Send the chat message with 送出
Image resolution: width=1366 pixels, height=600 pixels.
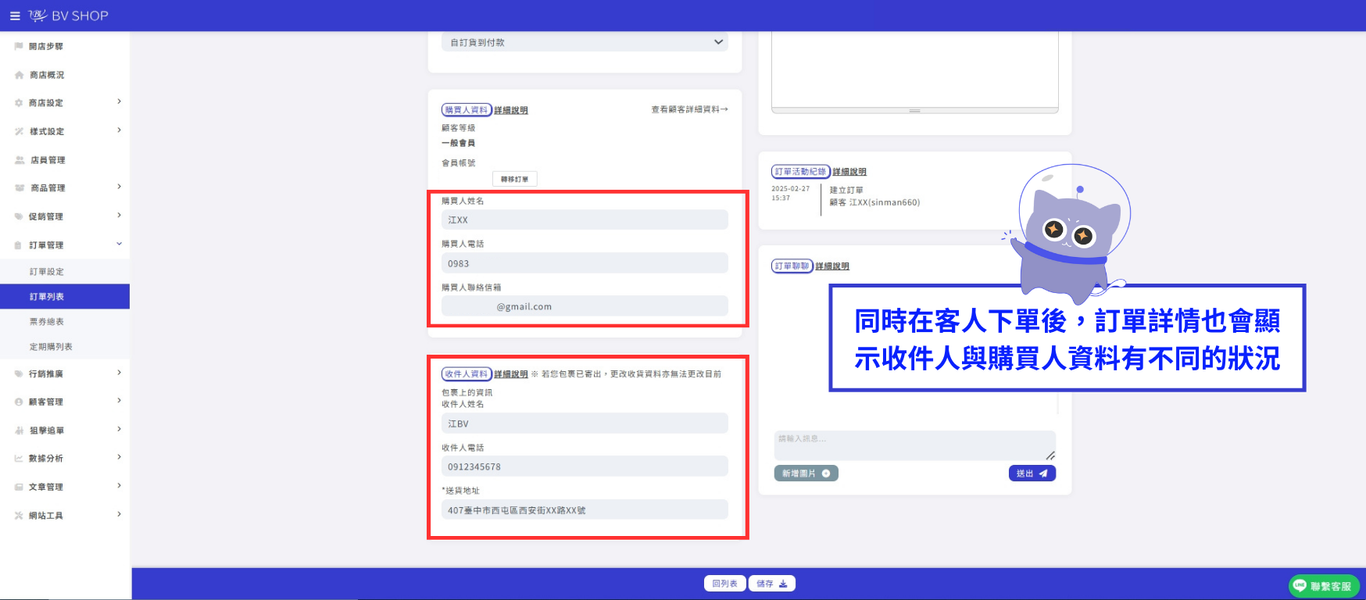pos(1032,473)
